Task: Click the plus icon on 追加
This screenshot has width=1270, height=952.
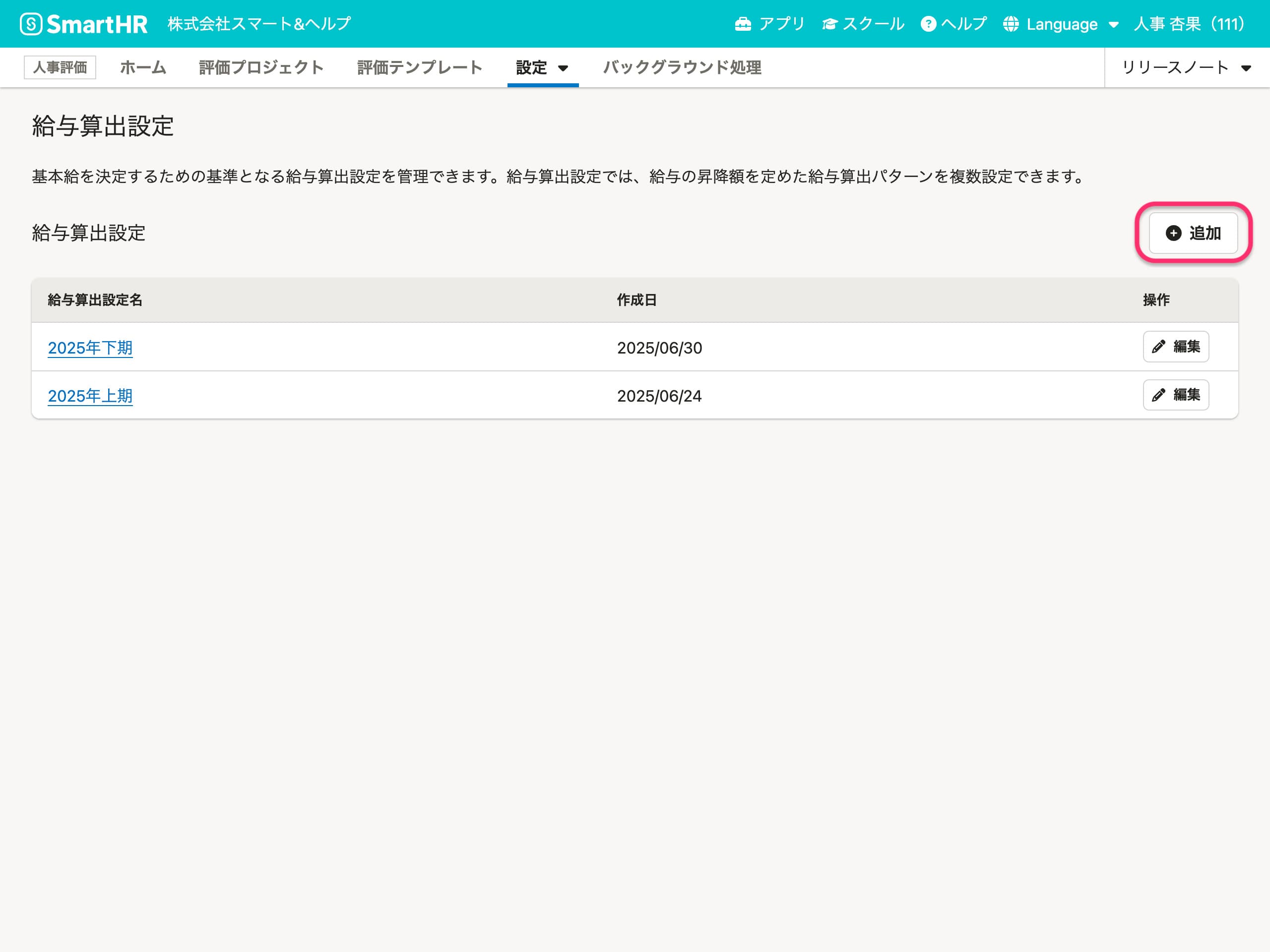Action: pos(1174,233)
